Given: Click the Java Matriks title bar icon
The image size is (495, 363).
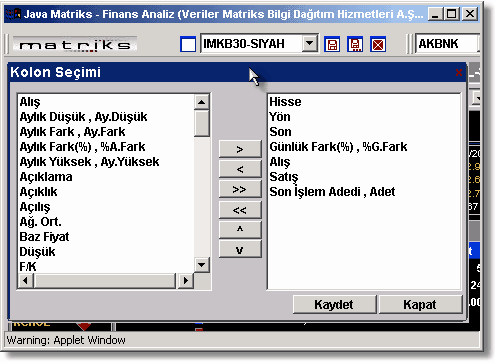Looking at the screenshot, I should click(x=13, y=14).
